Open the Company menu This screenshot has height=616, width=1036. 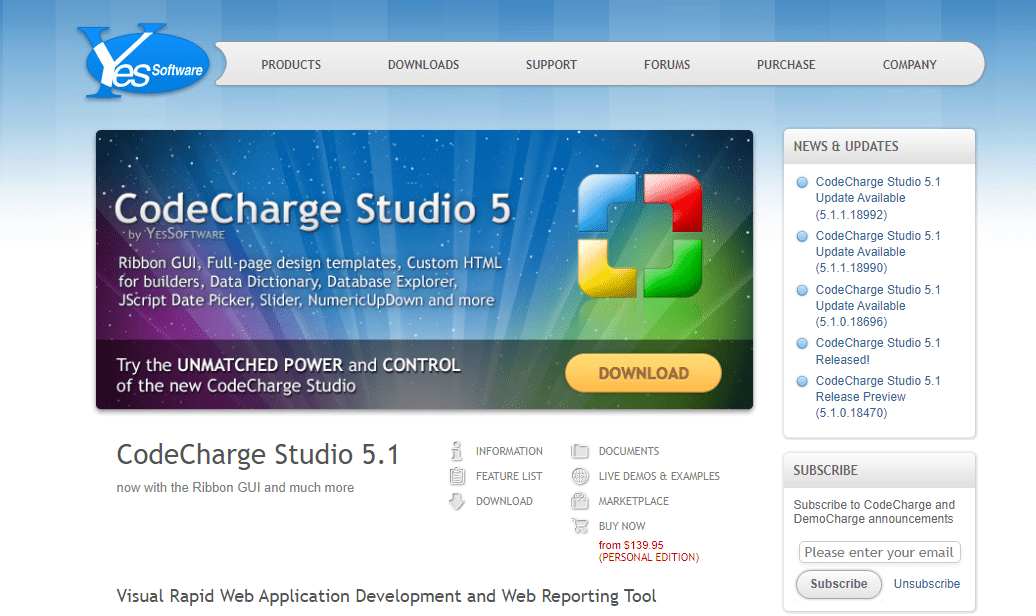909,65
